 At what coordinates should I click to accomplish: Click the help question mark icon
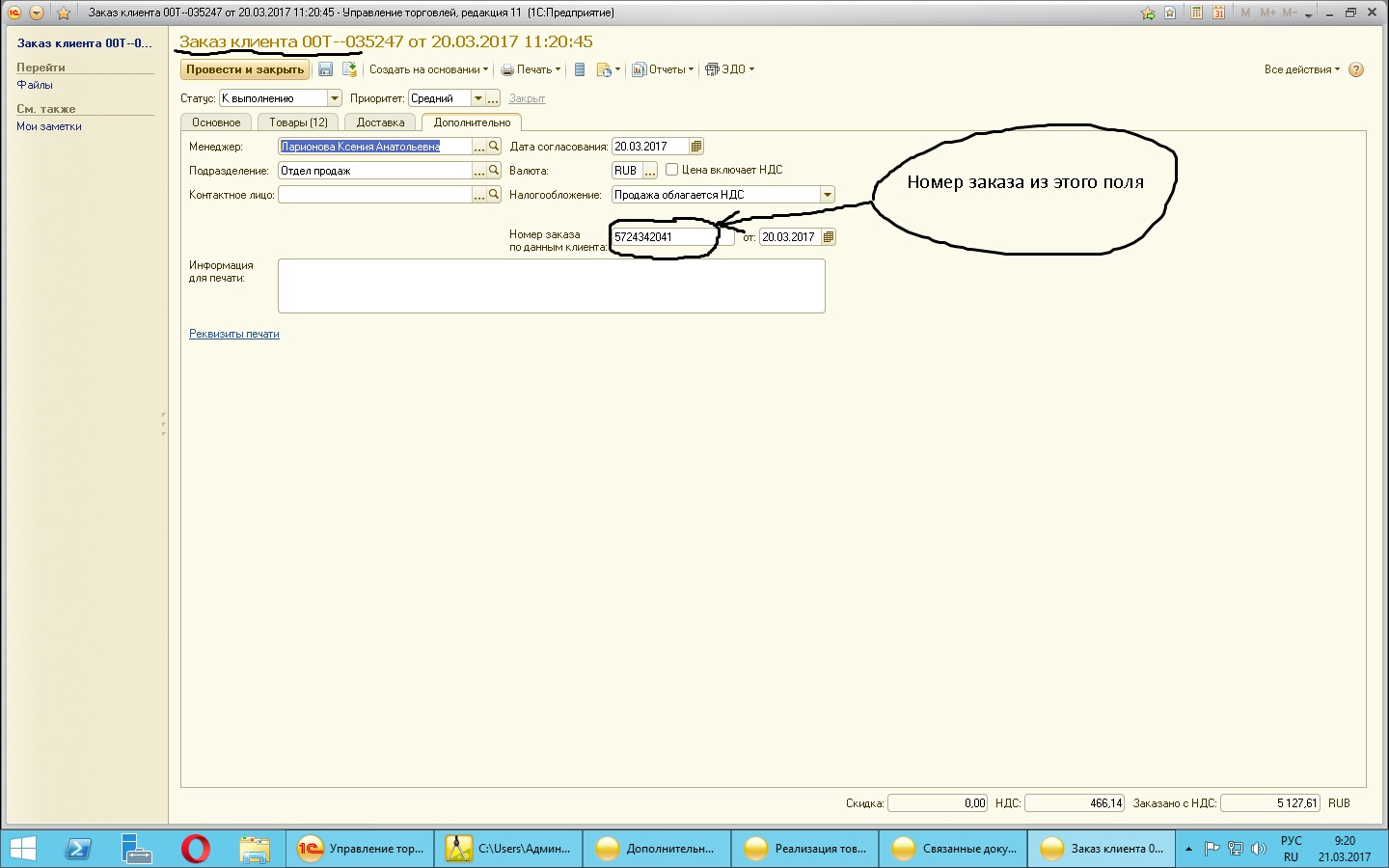(1356, 69)
